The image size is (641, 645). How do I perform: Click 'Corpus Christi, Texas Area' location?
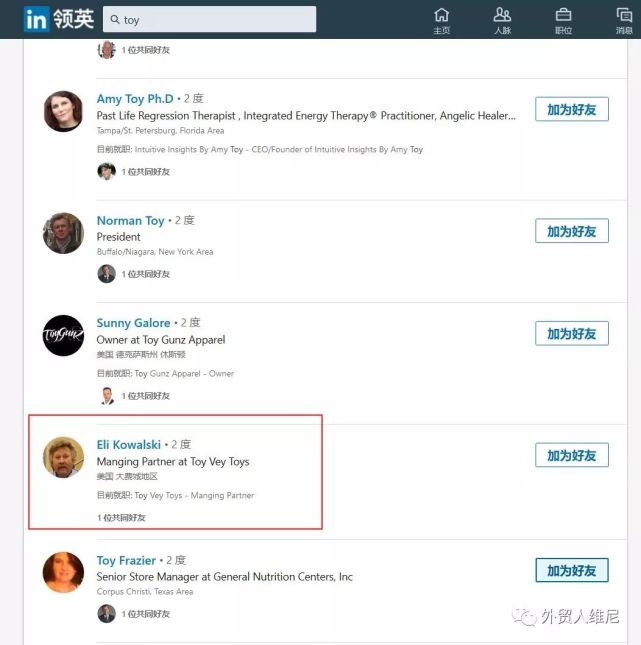(x=145, y=592)
